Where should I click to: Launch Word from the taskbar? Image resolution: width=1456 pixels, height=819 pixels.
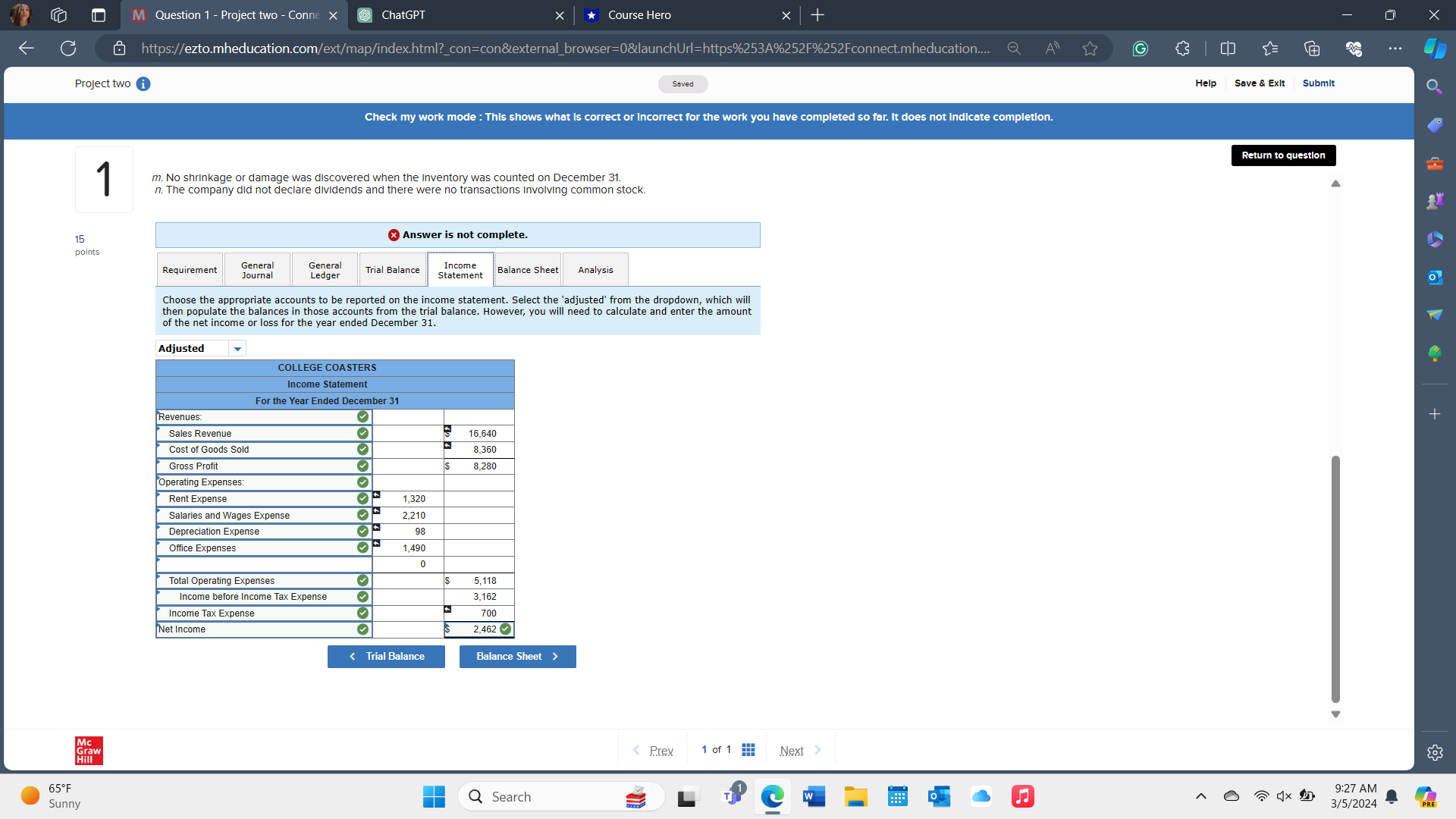813,796
